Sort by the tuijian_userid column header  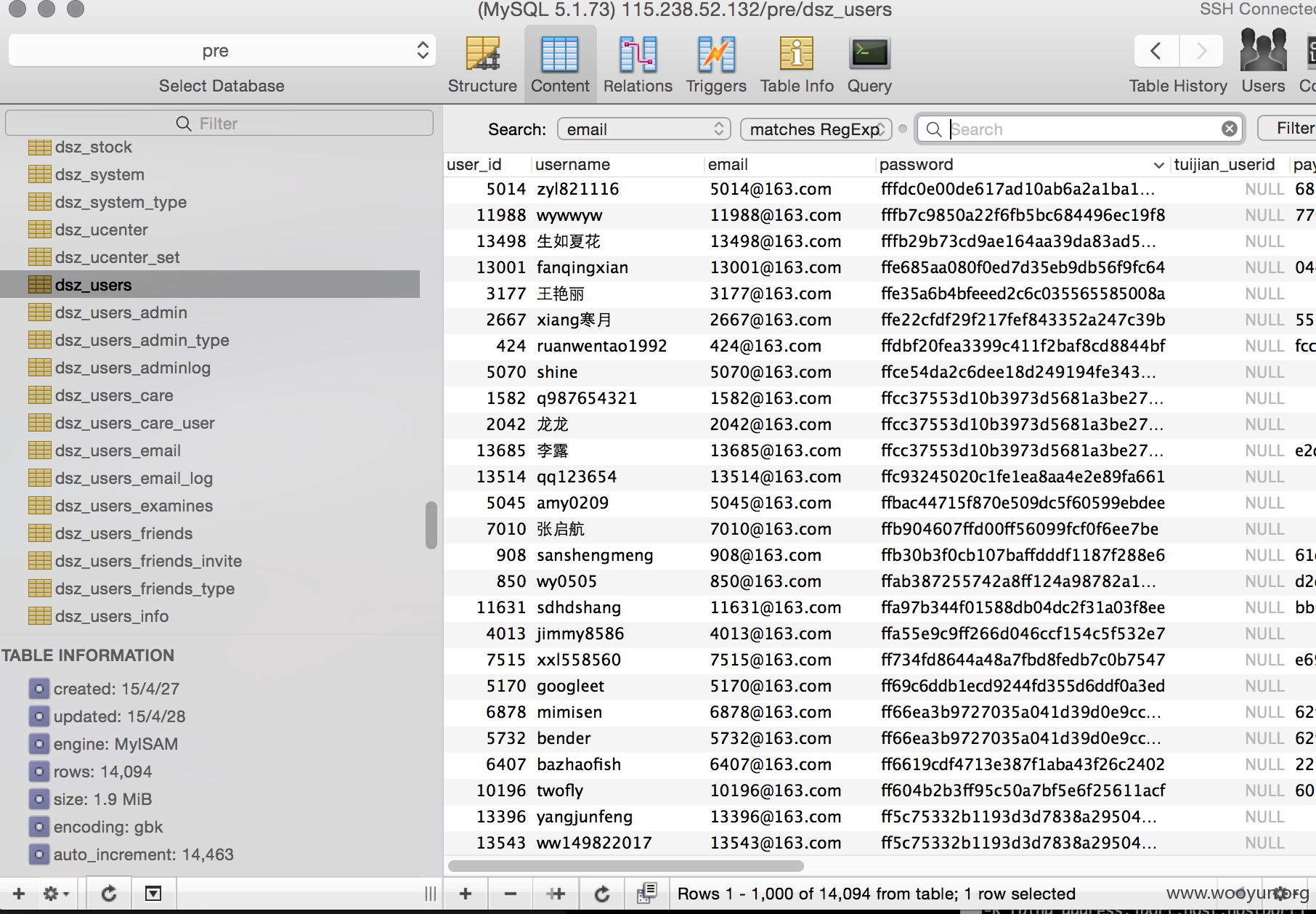1229,165
